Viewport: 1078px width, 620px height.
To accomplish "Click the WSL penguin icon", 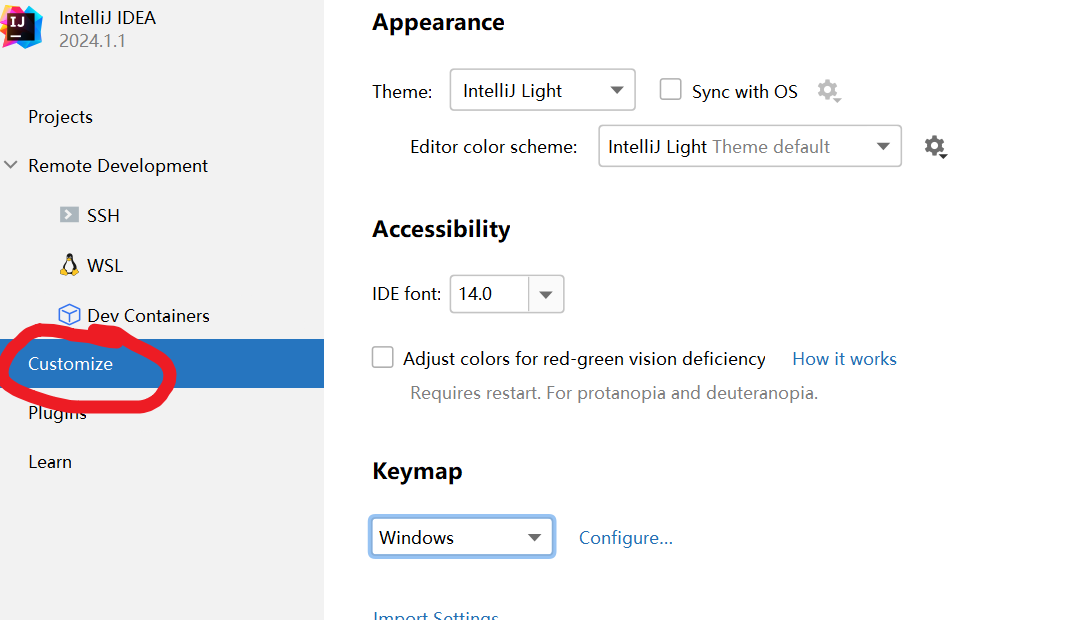I will [69, 265].
